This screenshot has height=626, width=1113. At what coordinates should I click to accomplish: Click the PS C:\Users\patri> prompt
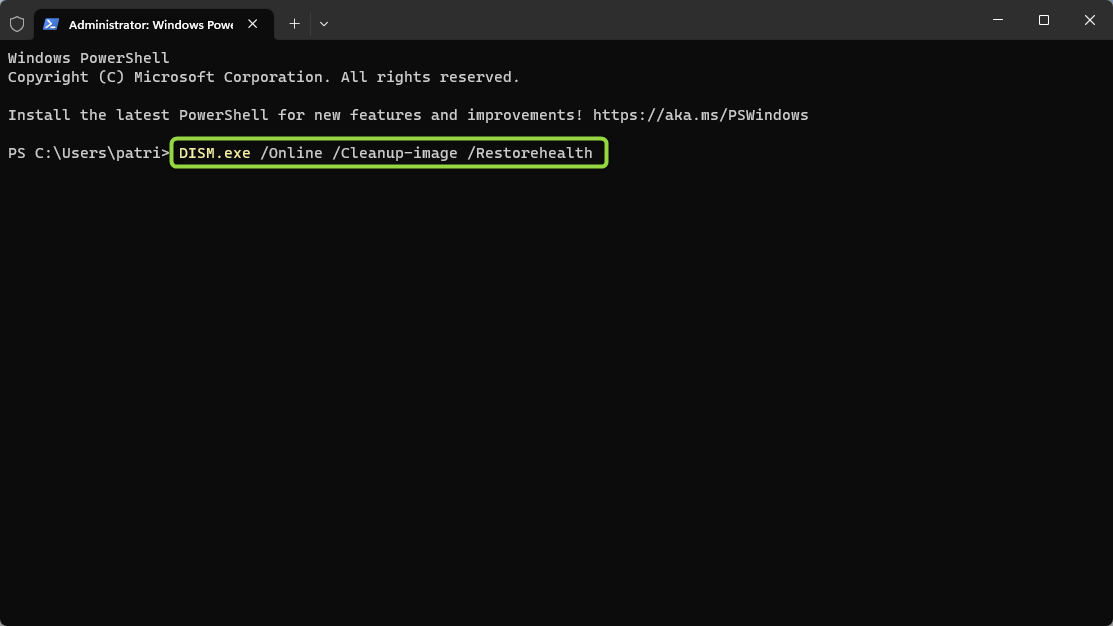coord(89,153)
